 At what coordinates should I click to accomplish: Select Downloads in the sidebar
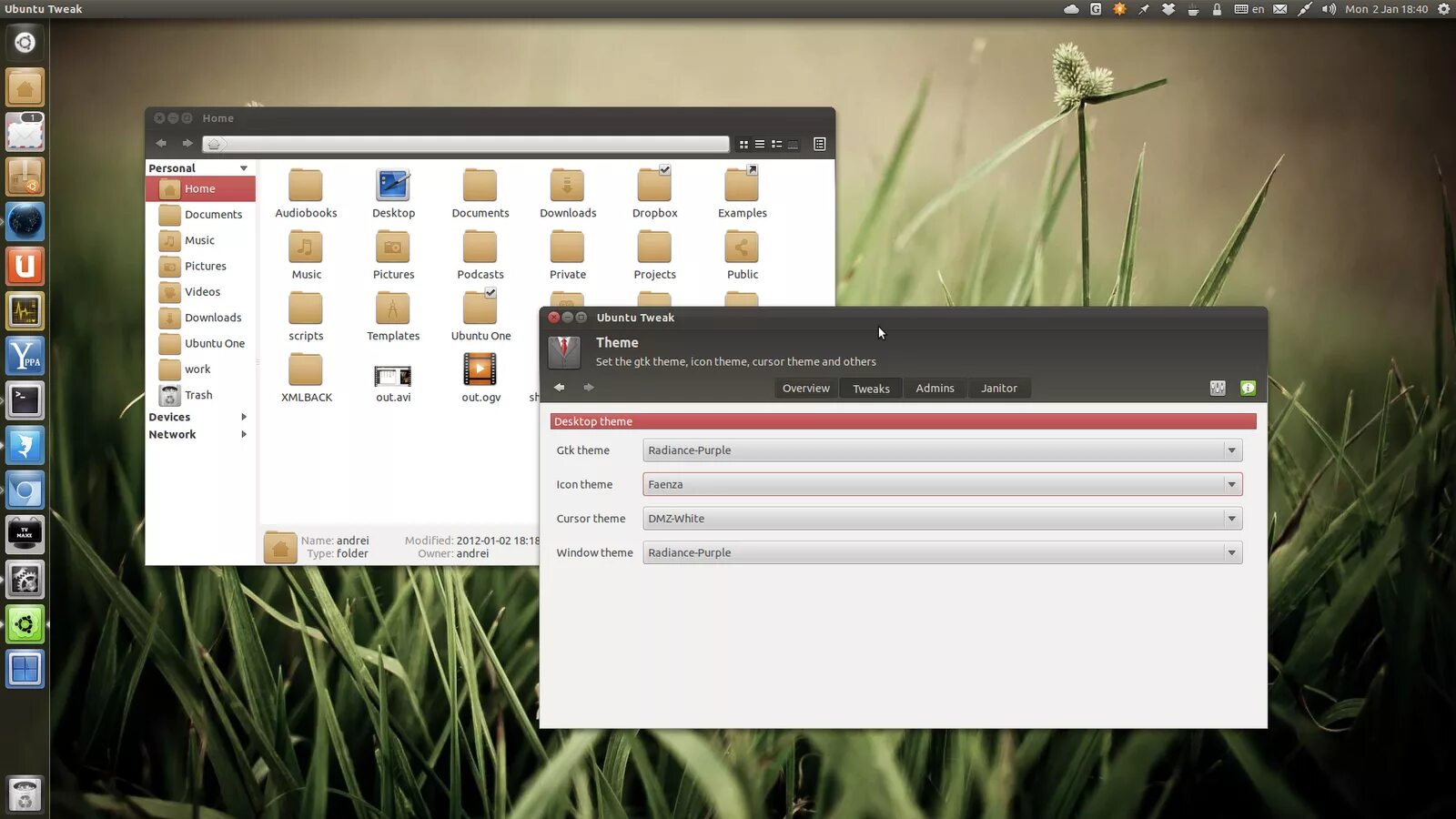200,318
